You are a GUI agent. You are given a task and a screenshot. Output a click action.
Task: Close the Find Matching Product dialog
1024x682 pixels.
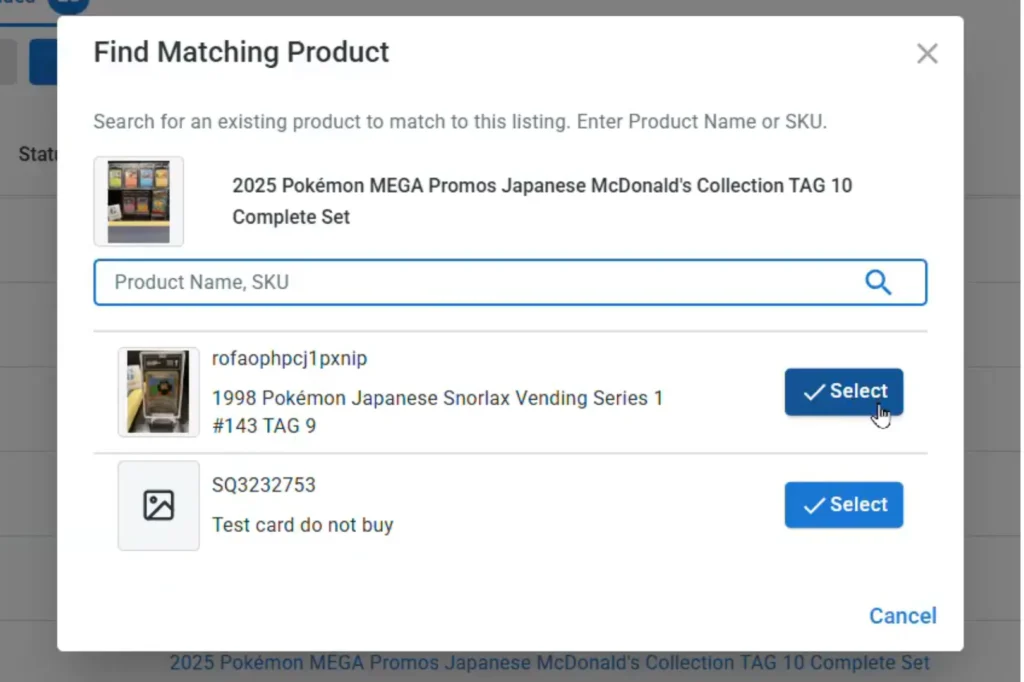[927, 54]
